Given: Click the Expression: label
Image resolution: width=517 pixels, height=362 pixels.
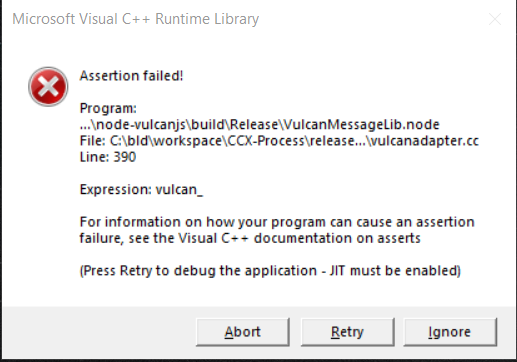Looking at the screenshot, I should [116, 190].
